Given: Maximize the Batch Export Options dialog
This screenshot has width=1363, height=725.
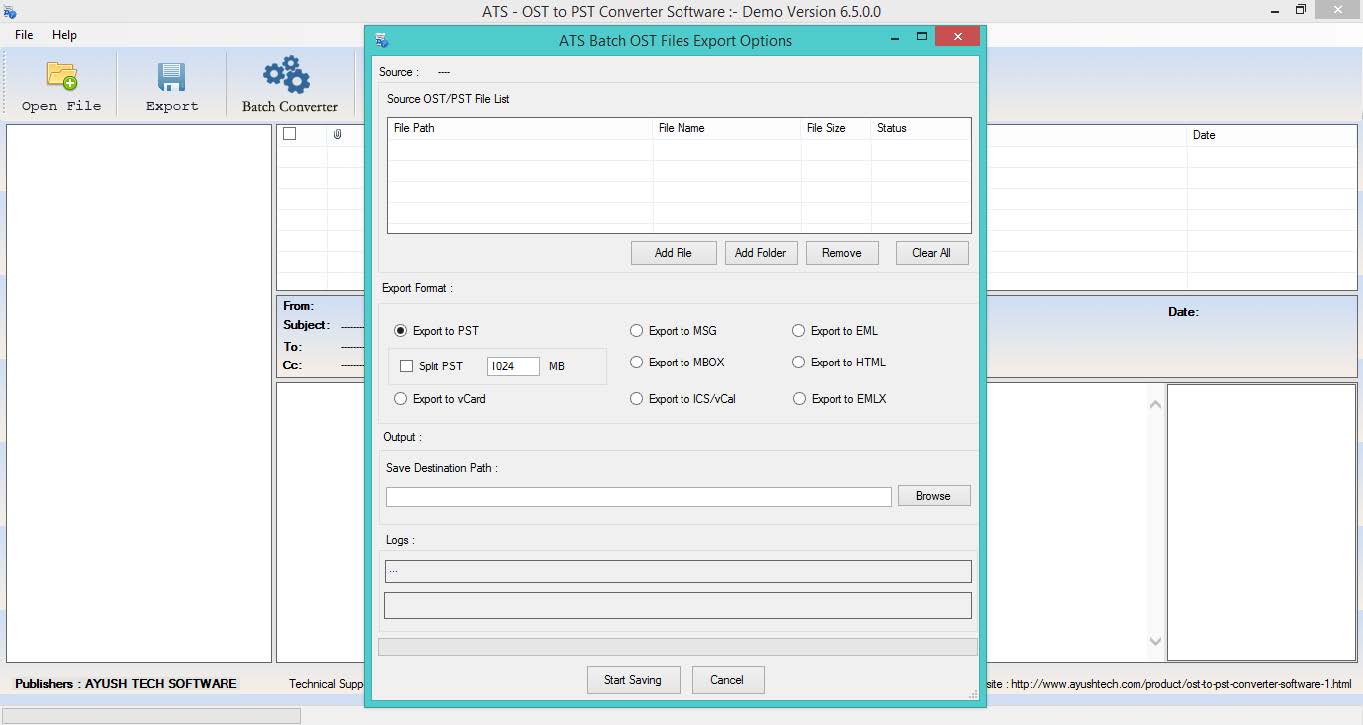Looking at the screenshot, I should [x=922, y=37].
